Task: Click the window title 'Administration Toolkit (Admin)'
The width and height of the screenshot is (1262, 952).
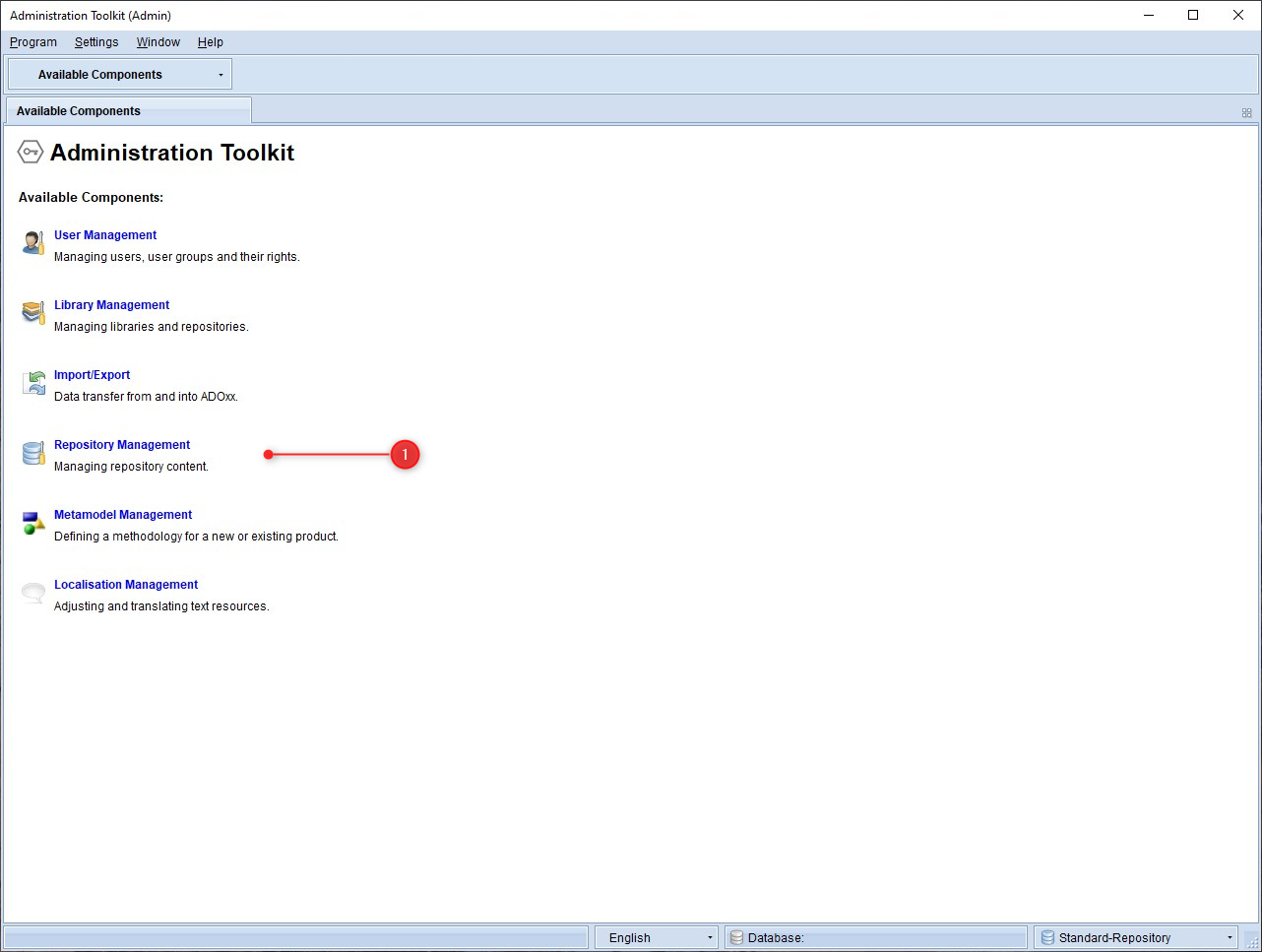Action: pos(91,16)
